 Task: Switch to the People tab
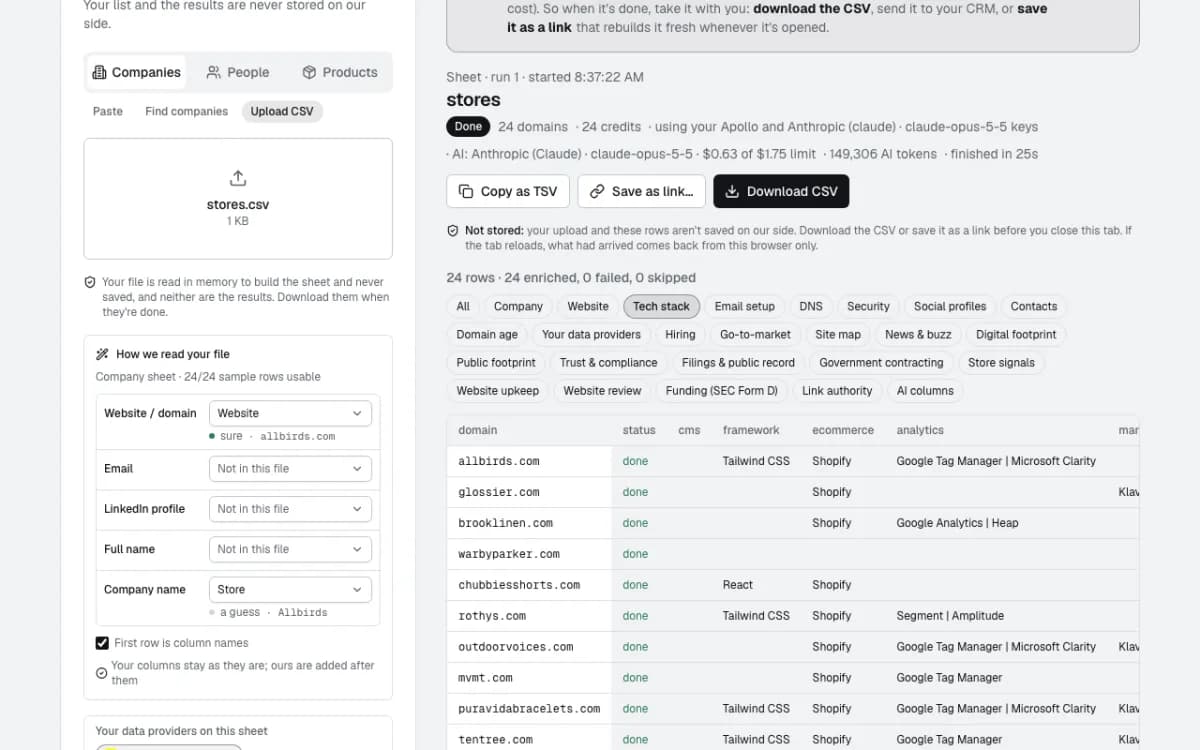pyautogui.click(x=238, y=72)
